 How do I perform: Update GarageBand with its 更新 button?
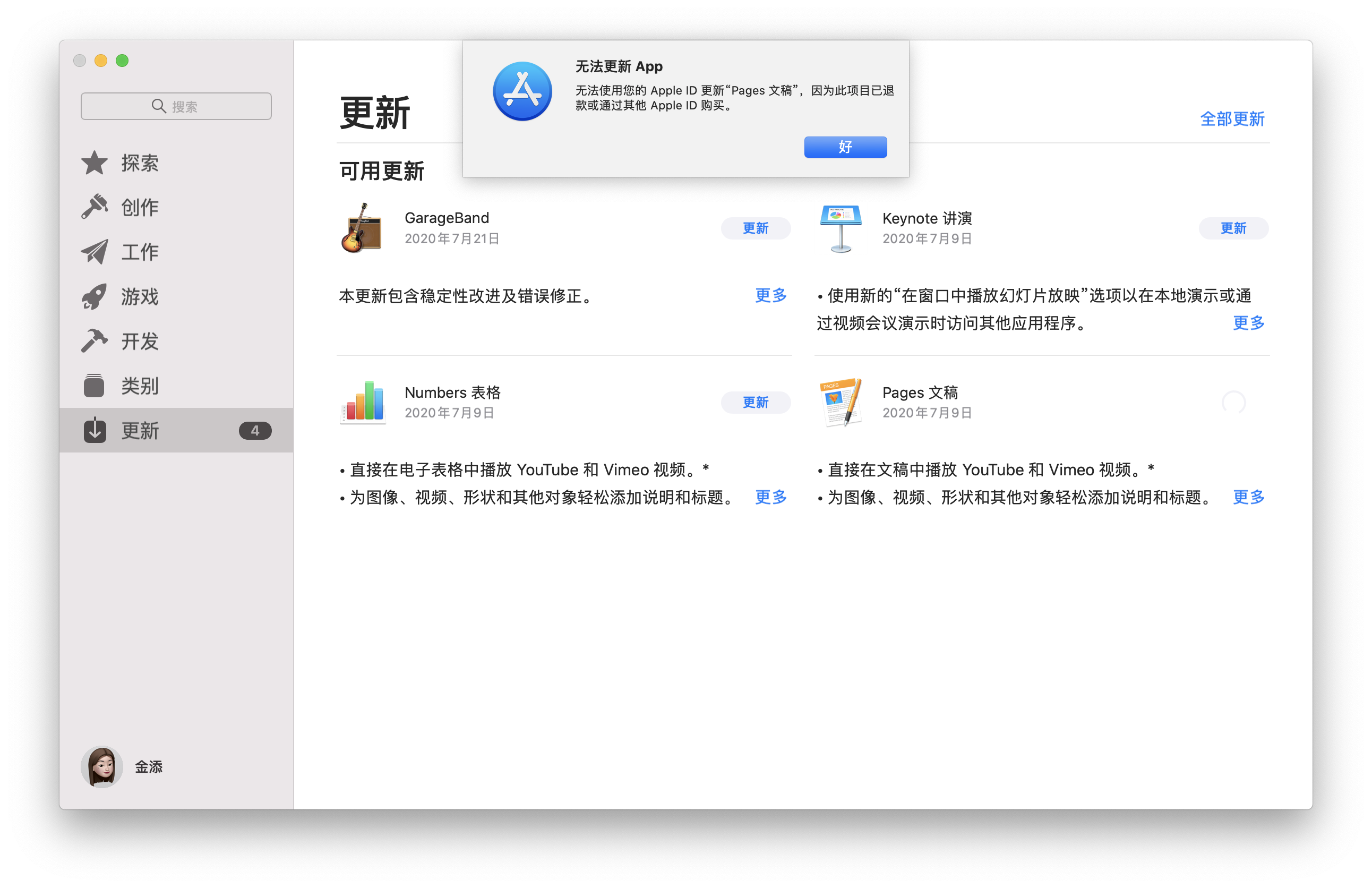755,228
